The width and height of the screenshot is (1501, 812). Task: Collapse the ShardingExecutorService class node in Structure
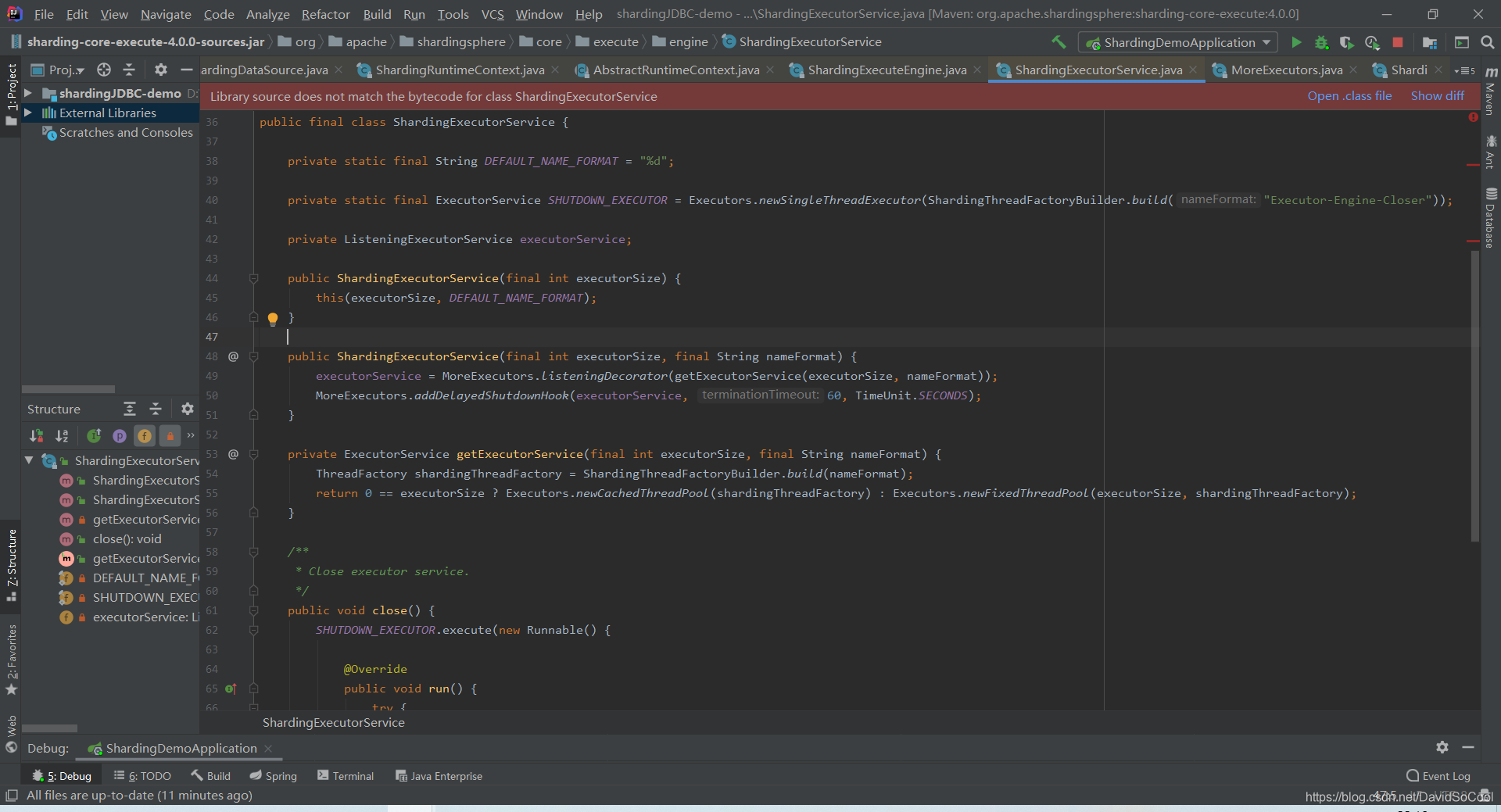(x=29, y=460)
